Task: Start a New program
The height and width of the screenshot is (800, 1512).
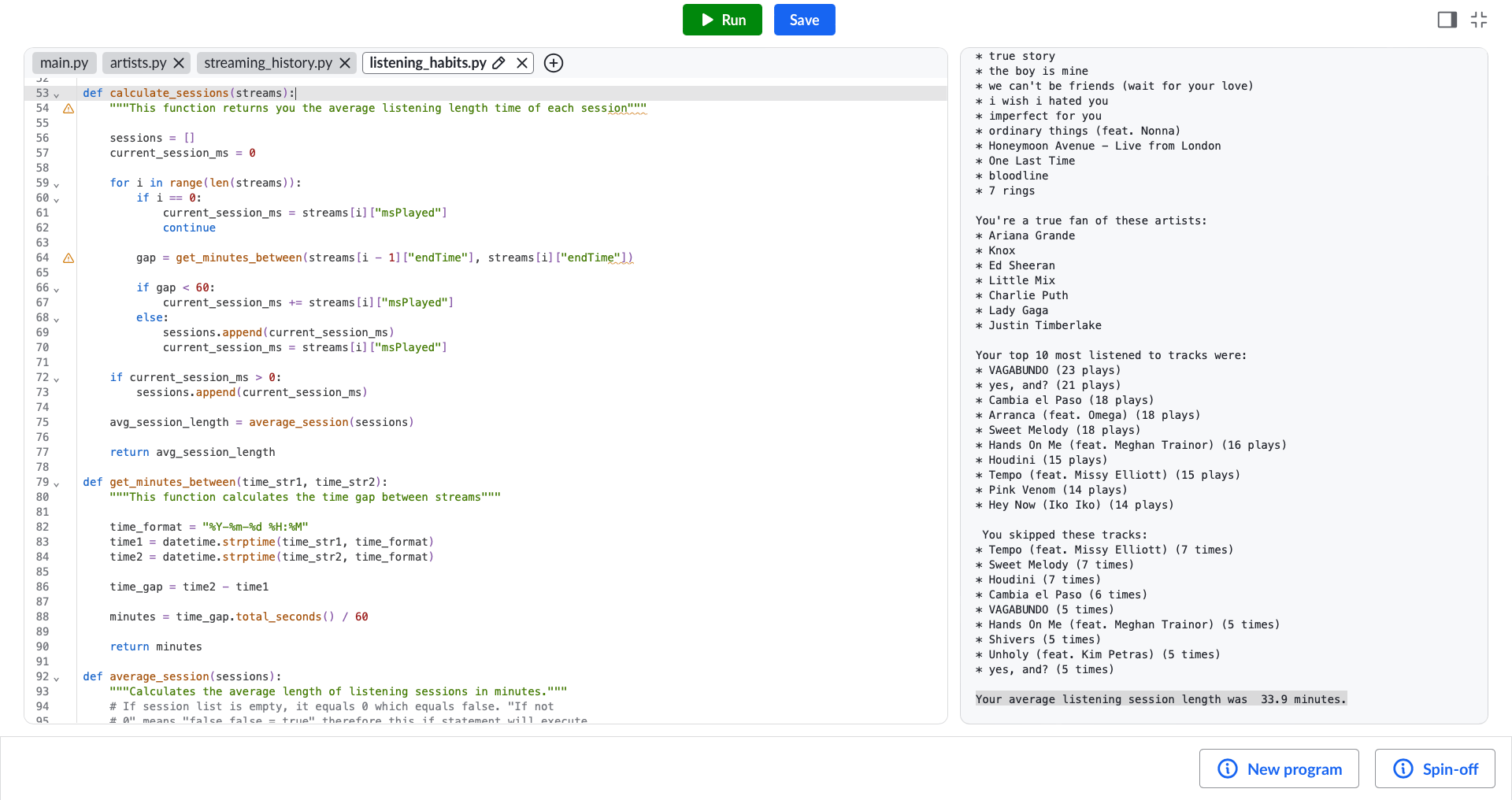Action: click(x=1279, y=769)
